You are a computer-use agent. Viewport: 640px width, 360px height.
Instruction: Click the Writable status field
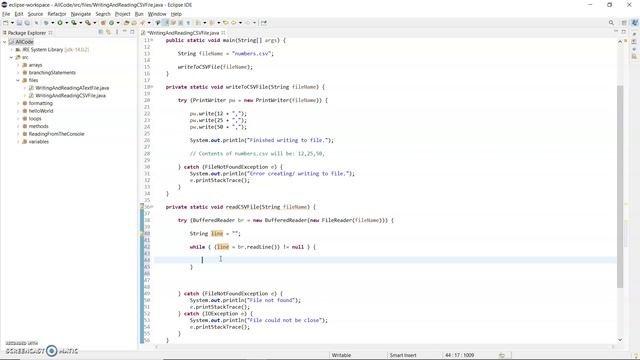click(341, 355)
